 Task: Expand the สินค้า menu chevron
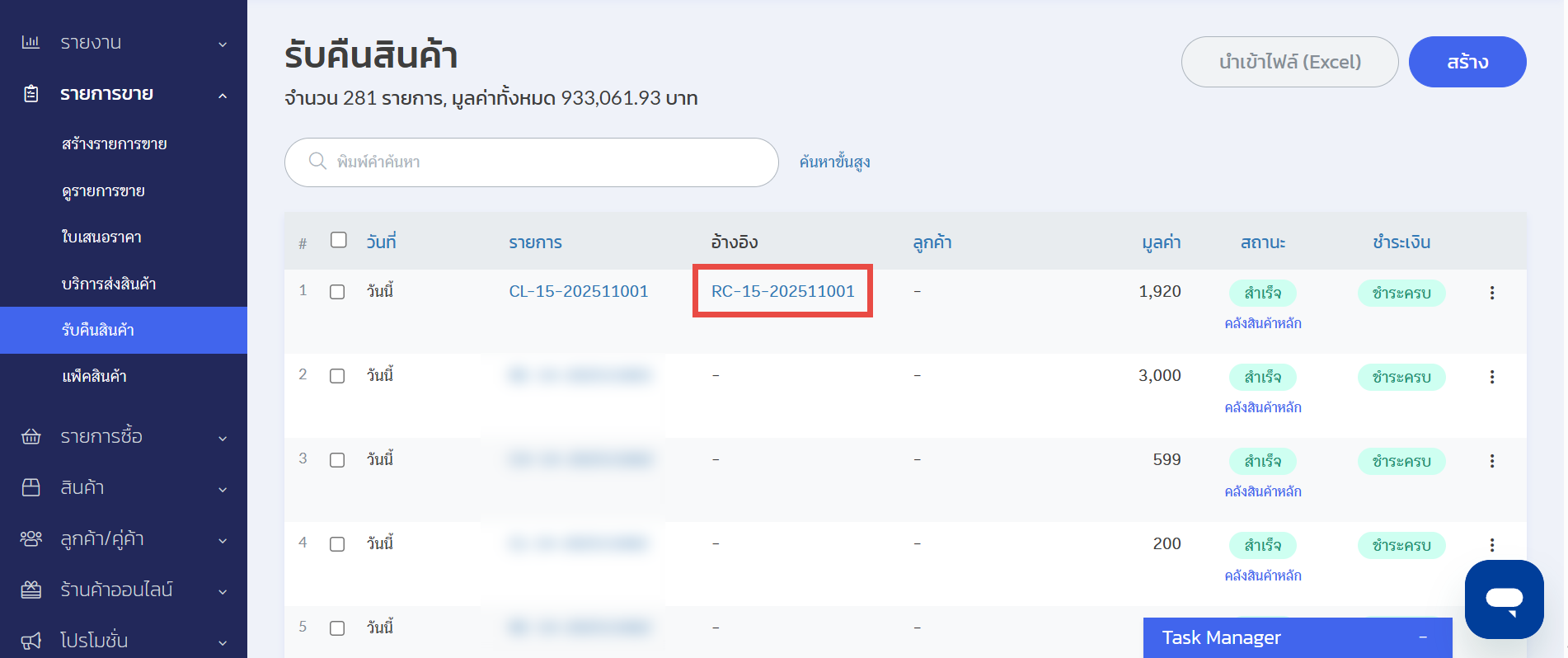223,489
